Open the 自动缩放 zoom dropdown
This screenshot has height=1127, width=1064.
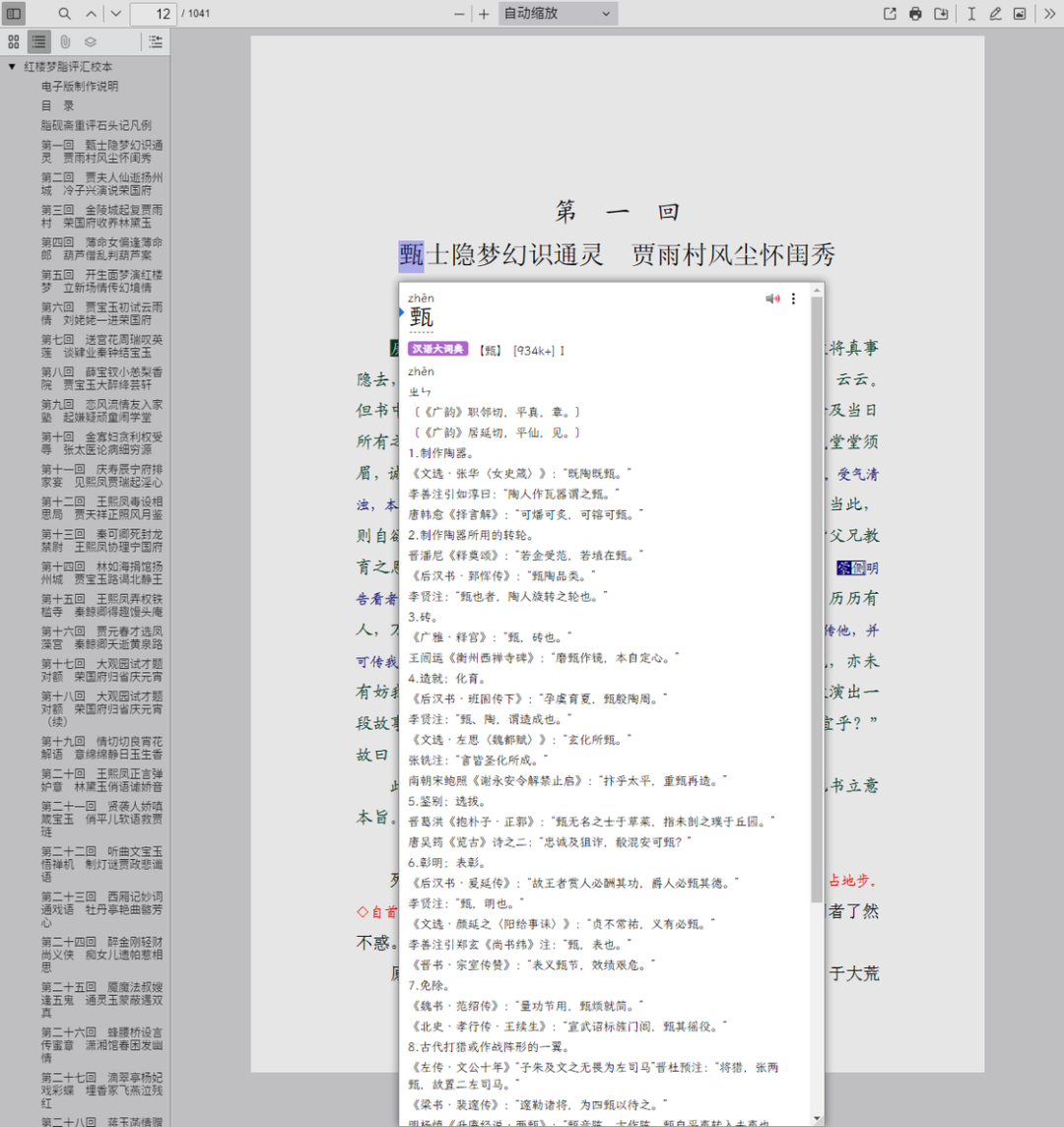click(559, 14)
